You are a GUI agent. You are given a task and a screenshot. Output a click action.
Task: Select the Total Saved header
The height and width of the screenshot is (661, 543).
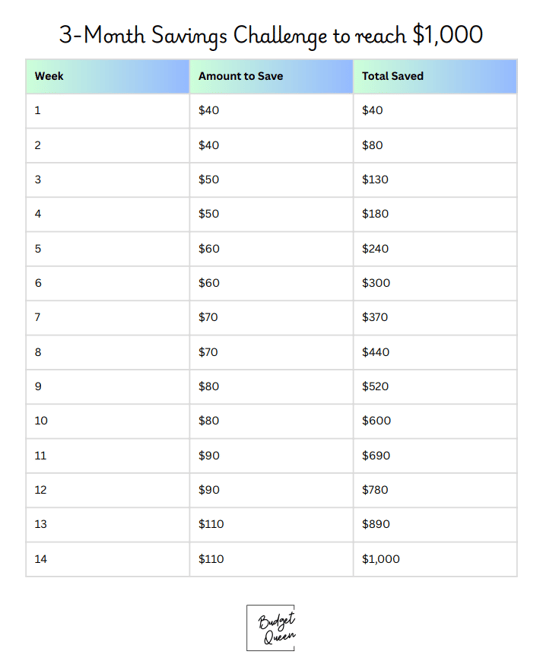[435, 76]
